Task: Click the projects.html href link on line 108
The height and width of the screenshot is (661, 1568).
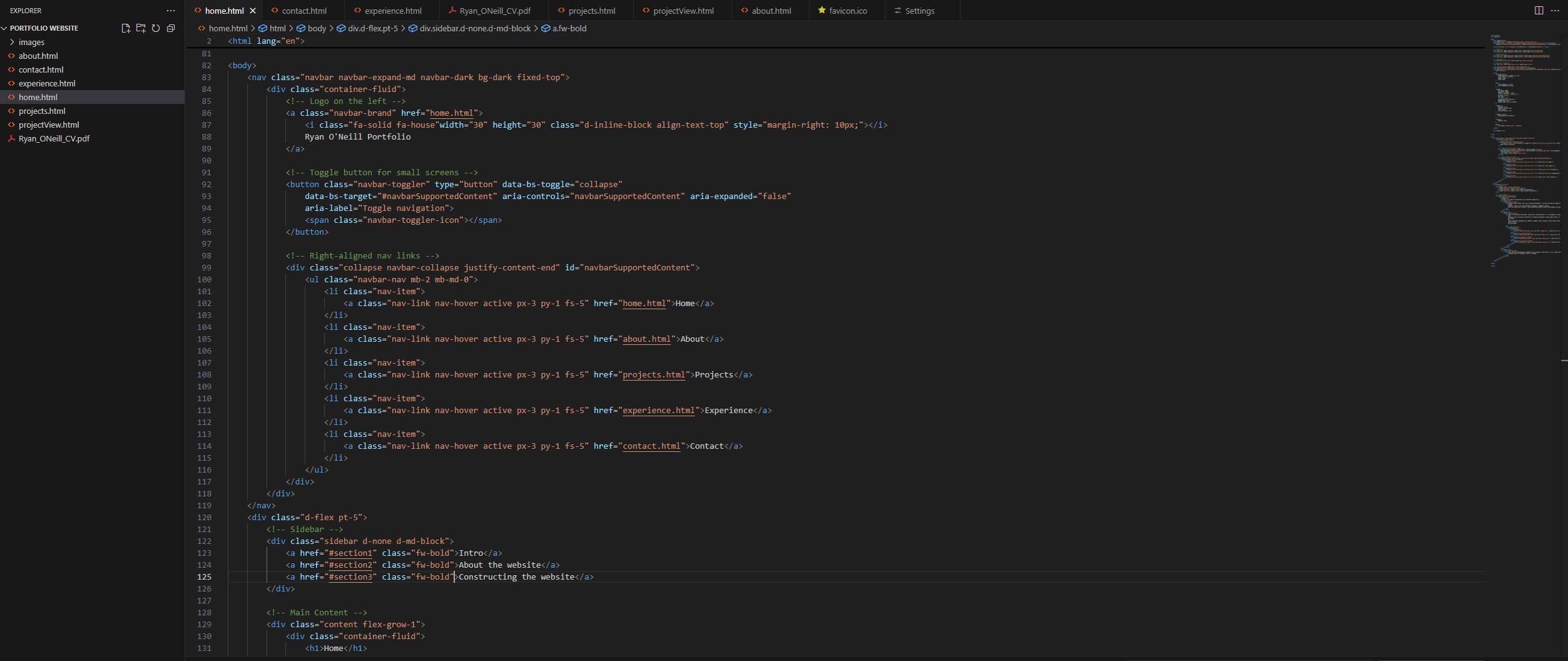Action: coord(654,374)
